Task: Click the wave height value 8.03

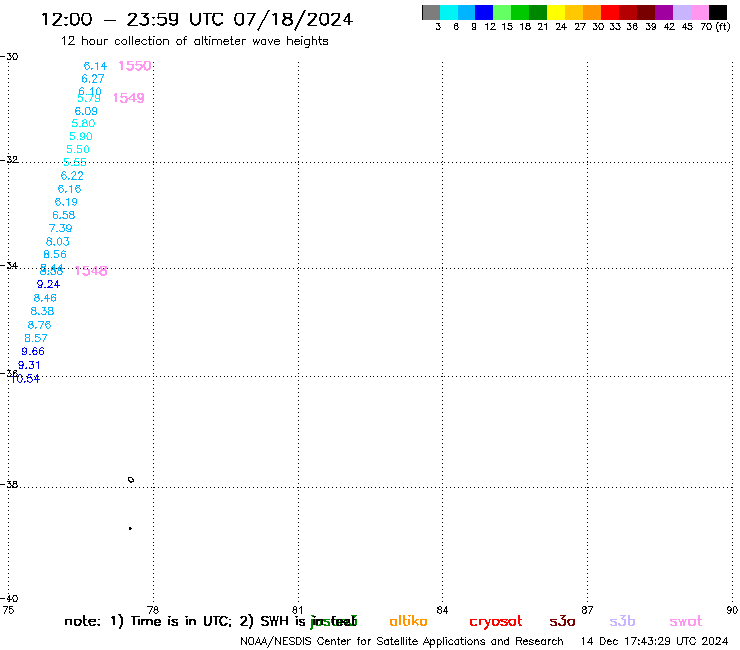Action: (x=58, y=241)
